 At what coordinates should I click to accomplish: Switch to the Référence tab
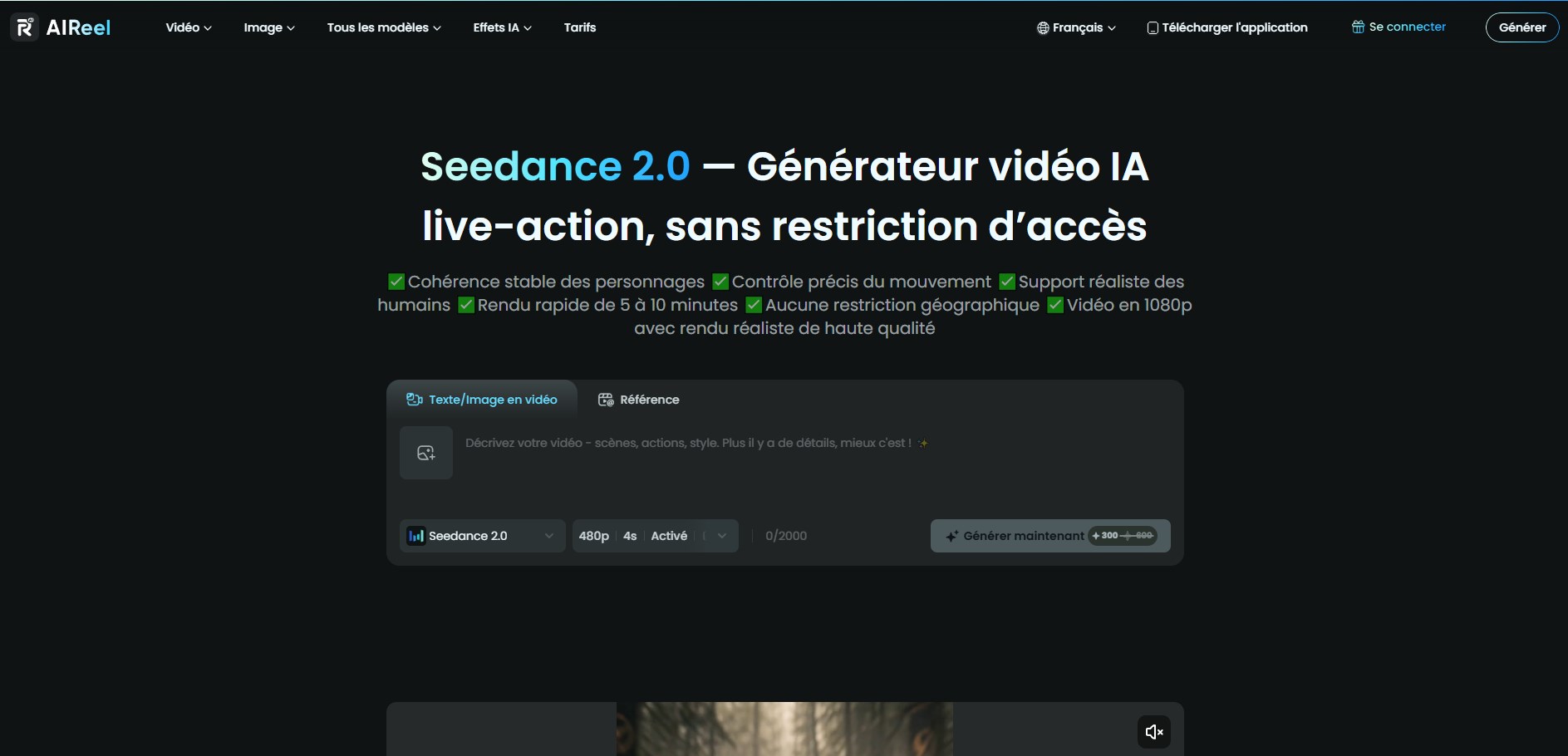coord(639,400)
